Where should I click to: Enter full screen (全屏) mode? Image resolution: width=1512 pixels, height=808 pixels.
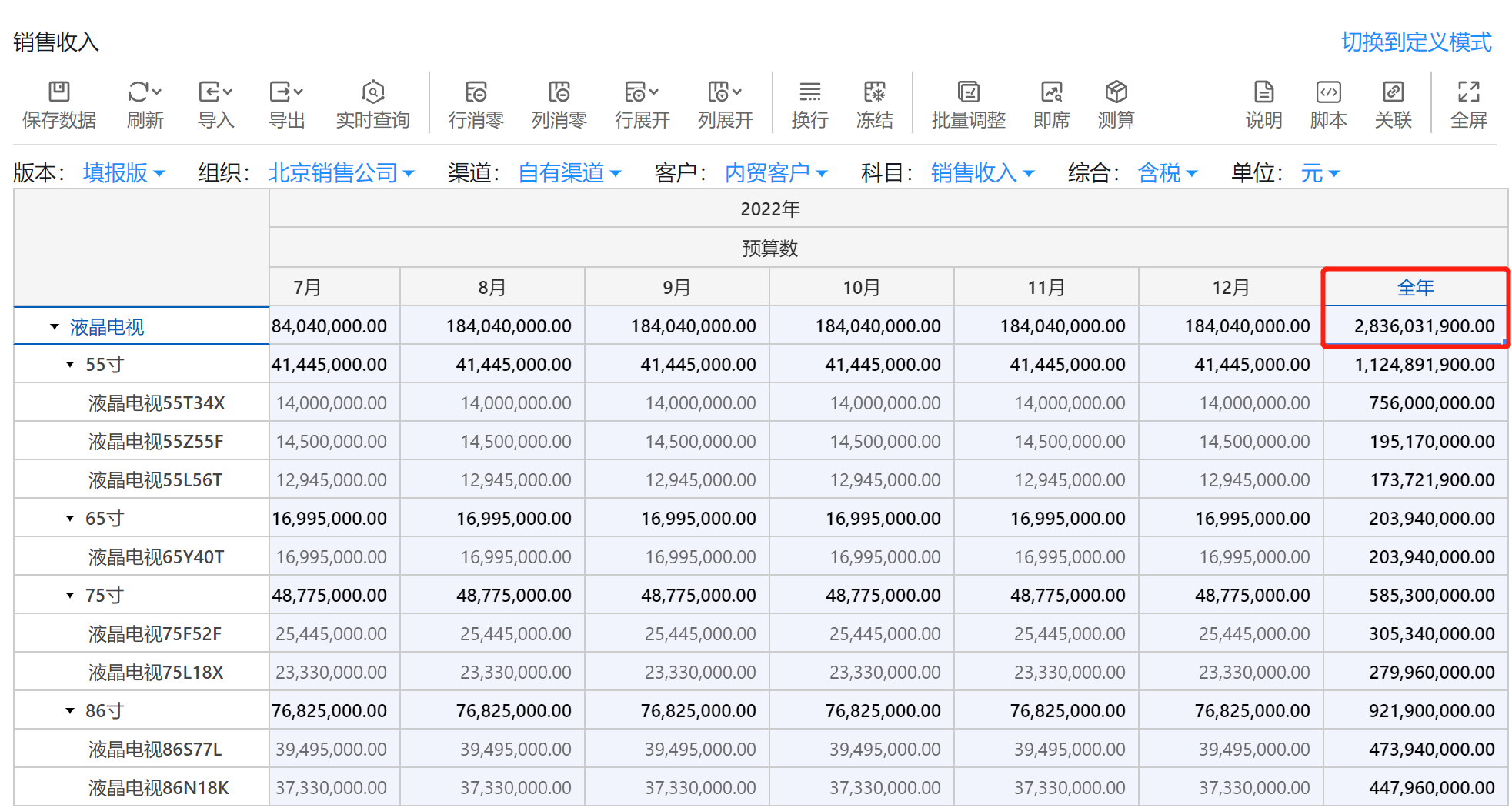point(1468,92)
